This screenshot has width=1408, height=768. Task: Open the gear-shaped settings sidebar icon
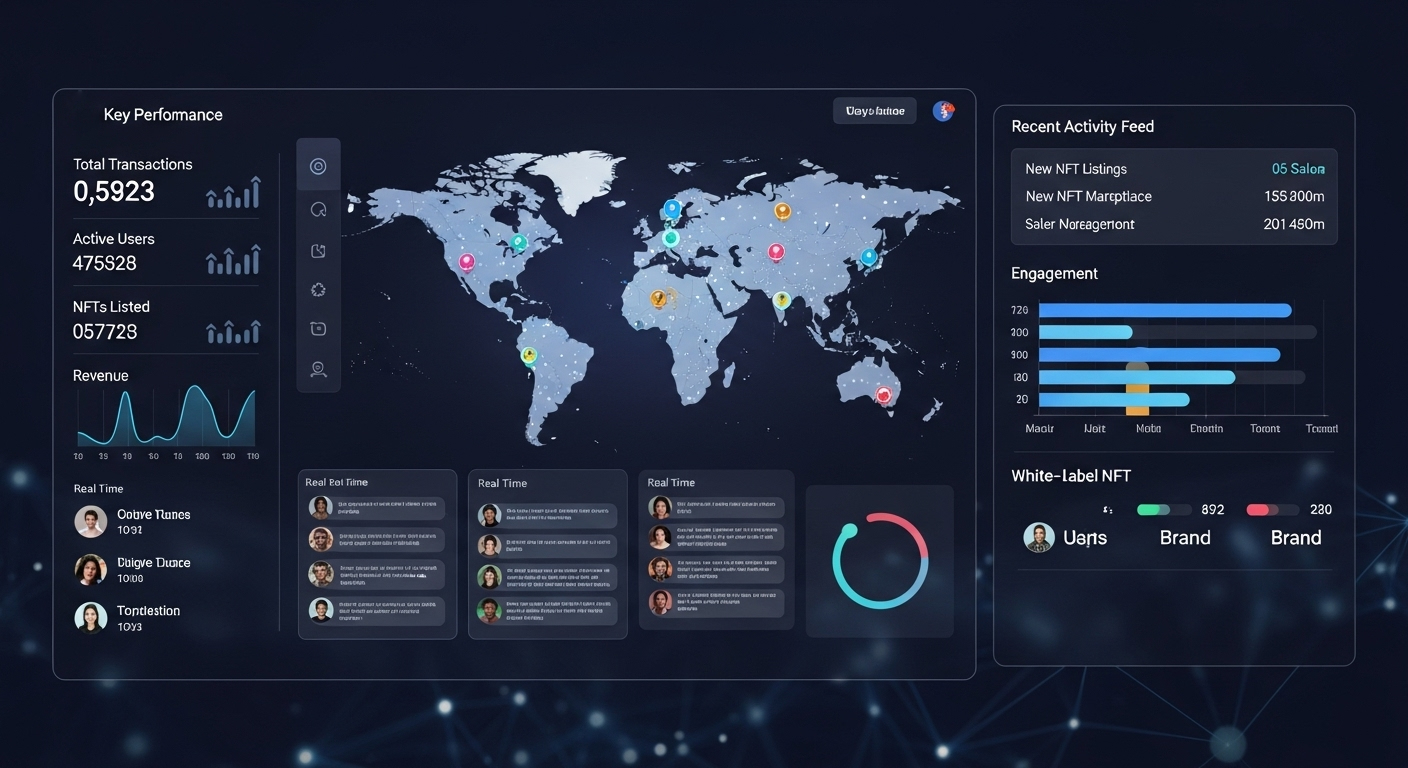pos(318,290)
